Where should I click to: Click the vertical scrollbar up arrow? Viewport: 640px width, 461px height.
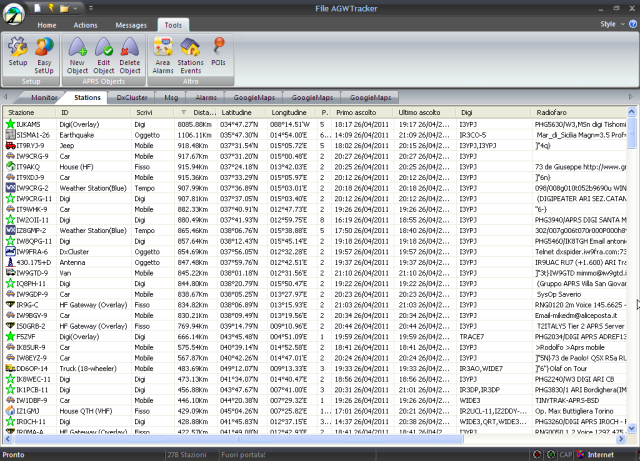(631, 111)
